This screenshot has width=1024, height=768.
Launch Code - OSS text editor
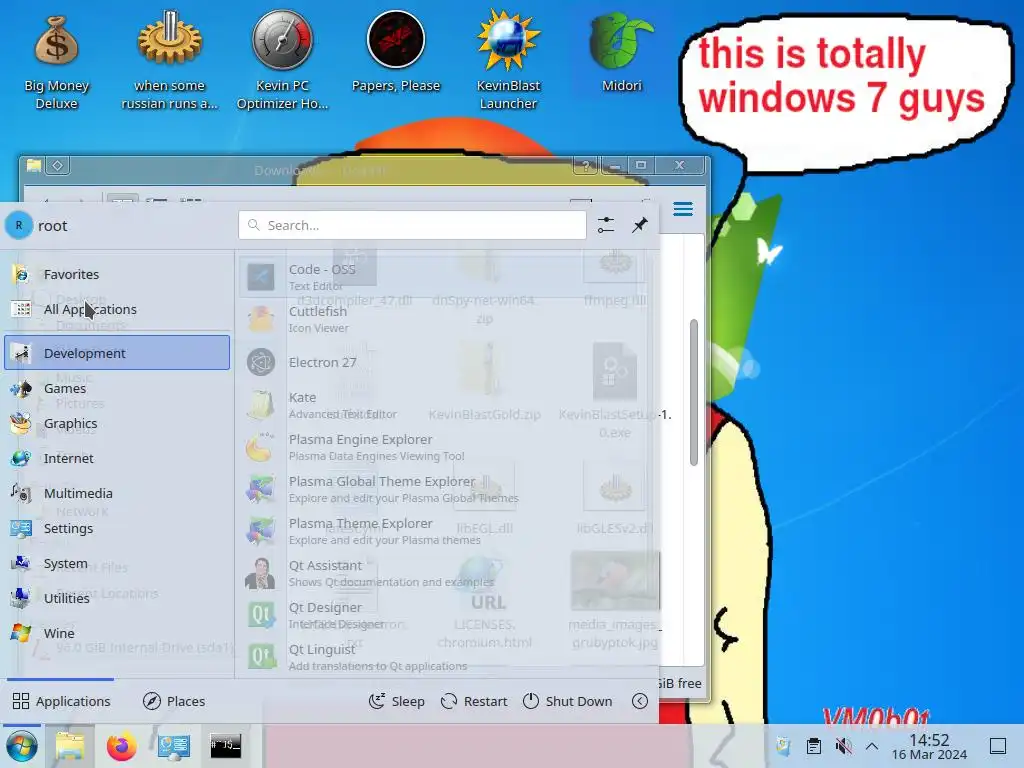[x=444, y=277]
